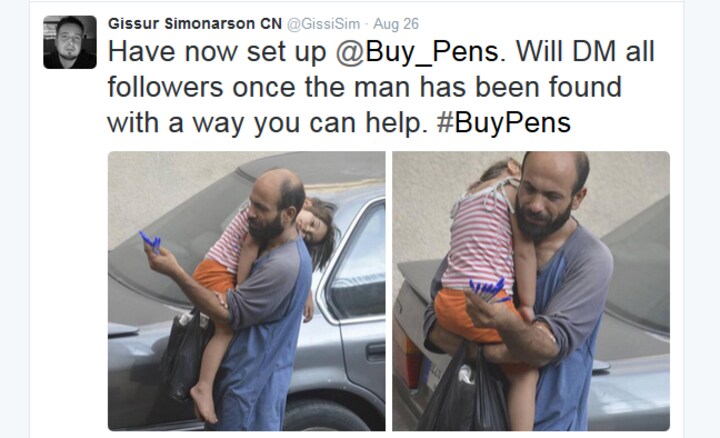
Task: Enlarge the left photo of the man
Action: [x=247, y=291]
